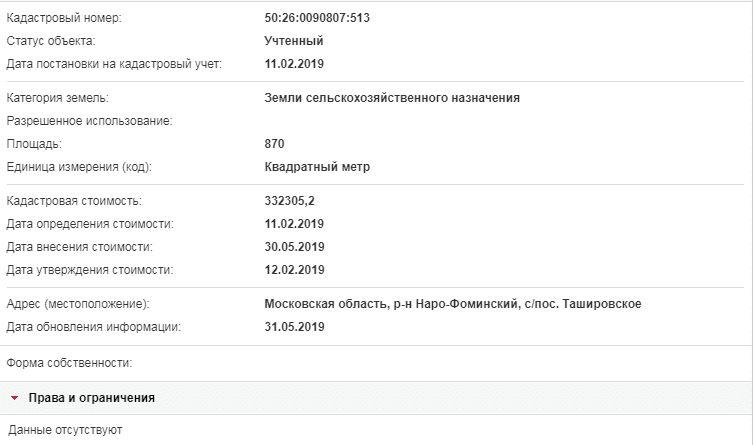
Task: Click the Учтенный status value
Action: pyautogui.click(x=293, y=41)
